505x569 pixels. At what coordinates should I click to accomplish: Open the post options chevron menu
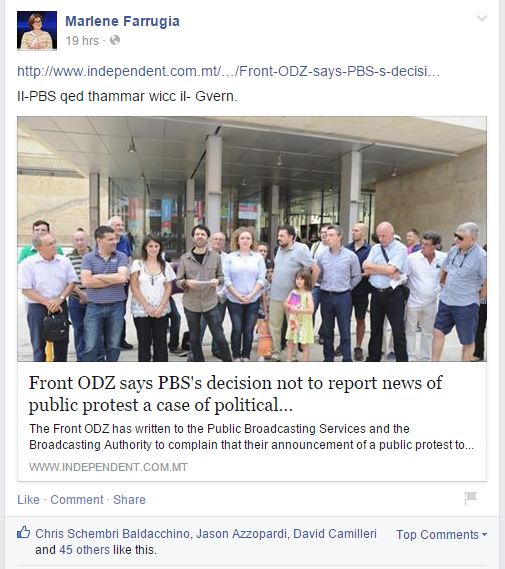click(x=481, y=18)
